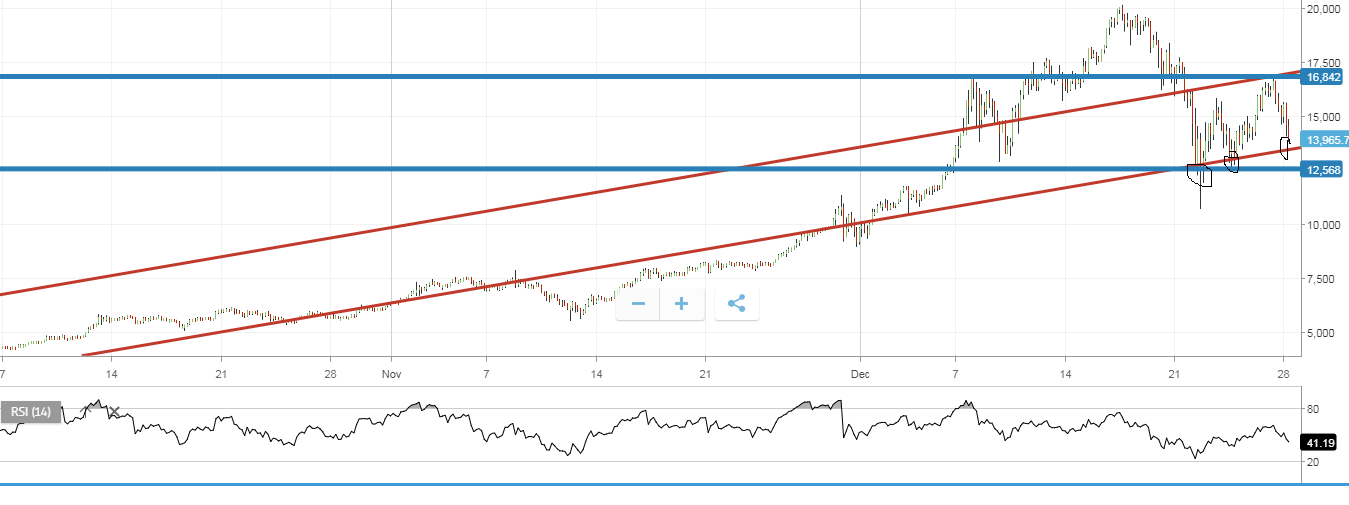Viewport: 1349px width, 505px height.
Task: Click the RSI 80 level label
Action: [x=1312, y=408]
